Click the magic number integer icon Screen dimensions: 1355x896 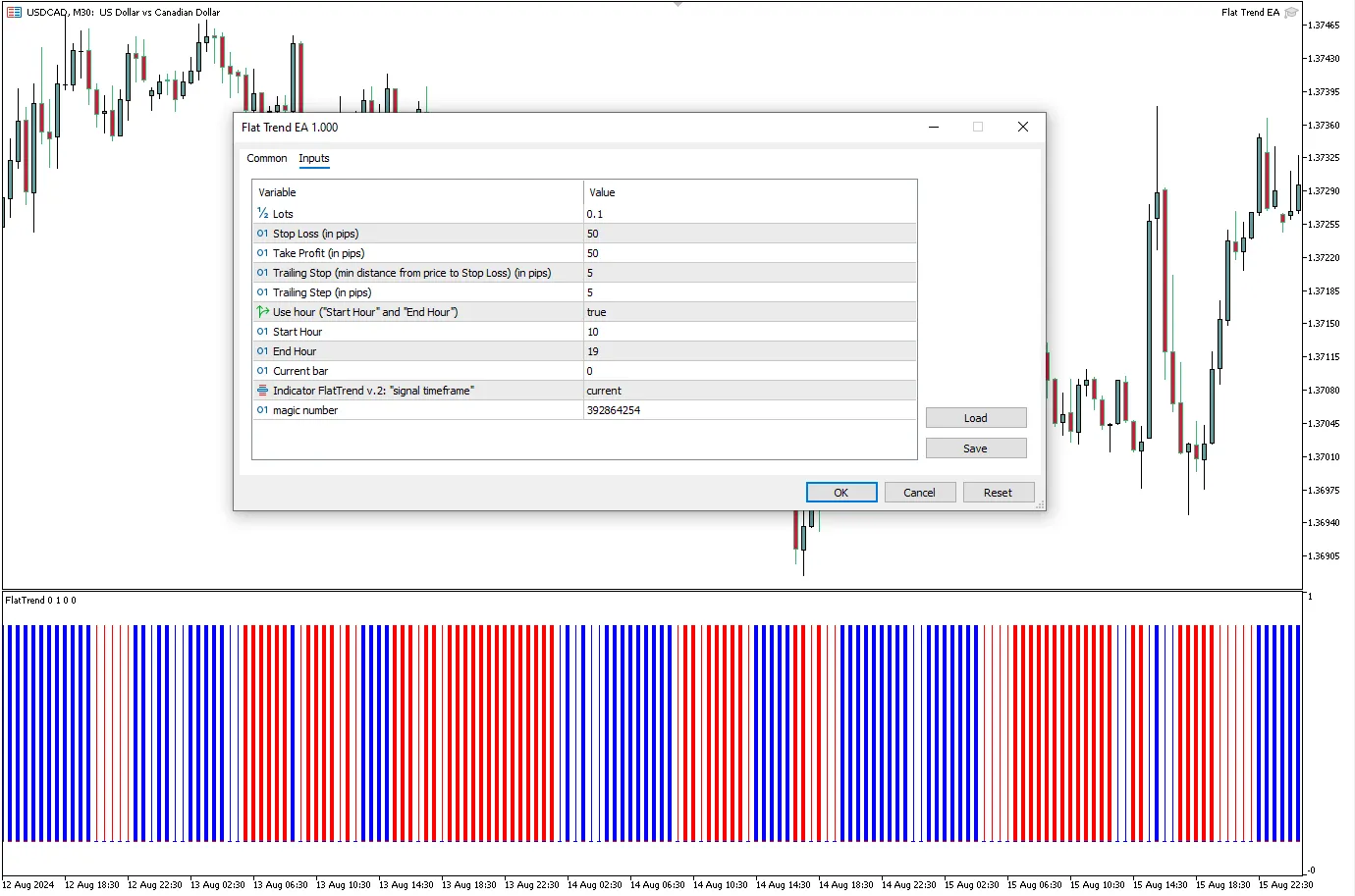[x=262, y=410]
